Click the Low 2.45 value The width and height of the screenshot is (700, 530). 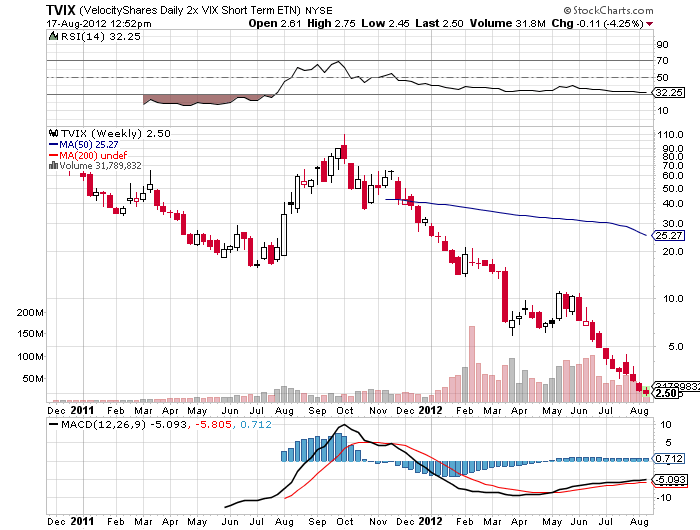pyautogui.click(x=385, y=23)
